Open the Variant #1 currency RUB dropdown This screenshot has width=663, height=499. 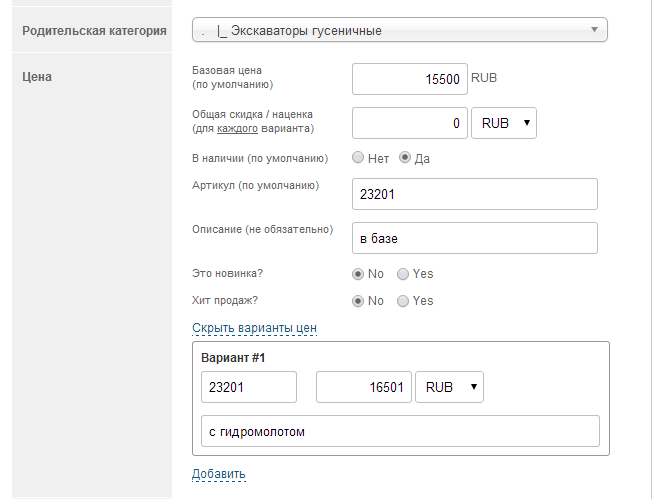[x=449, y=387]
